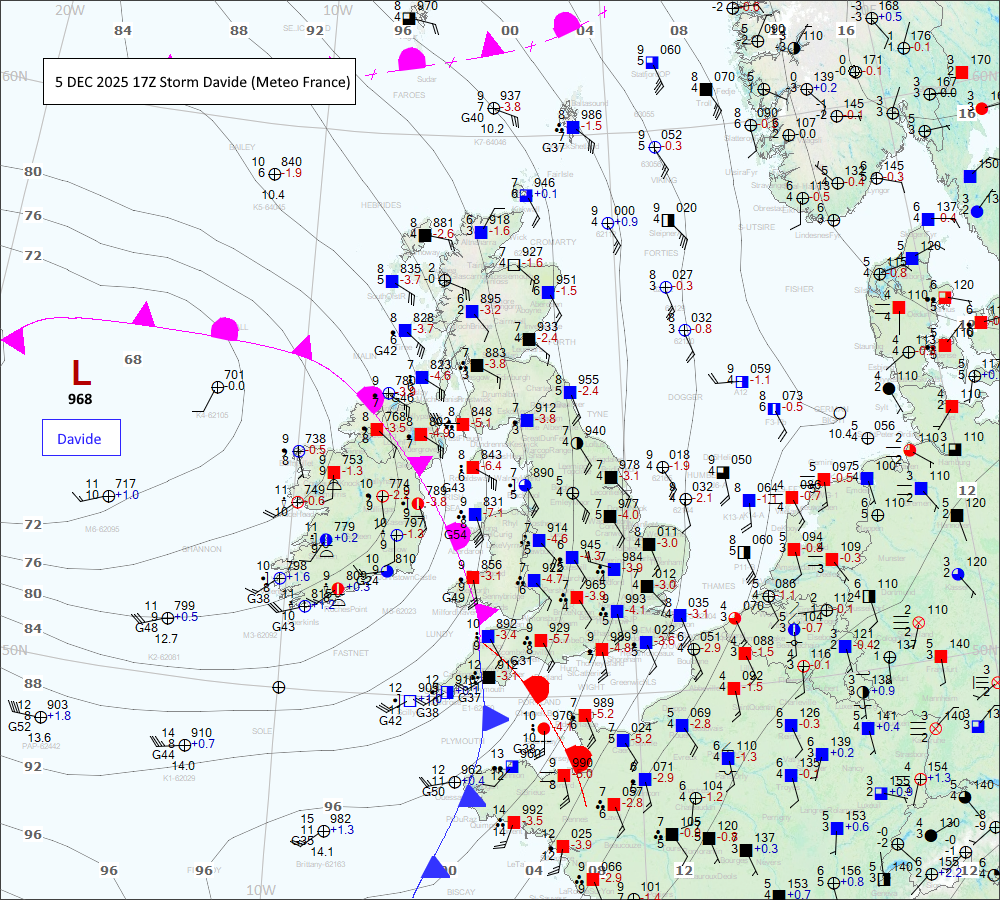Select the station circle labeled 799

coord(168,617)
